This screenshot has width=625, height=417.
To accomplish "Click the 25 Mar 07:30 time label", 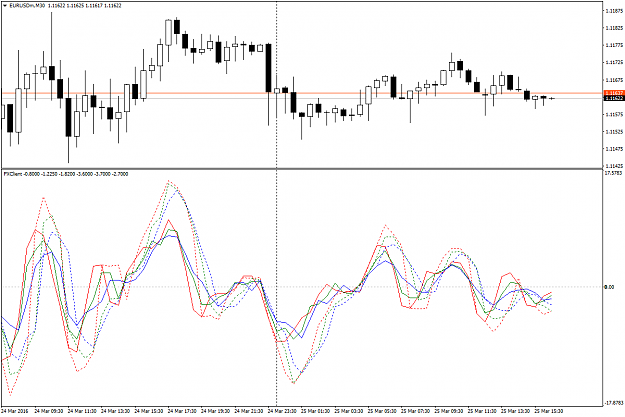I will [416, 411].
